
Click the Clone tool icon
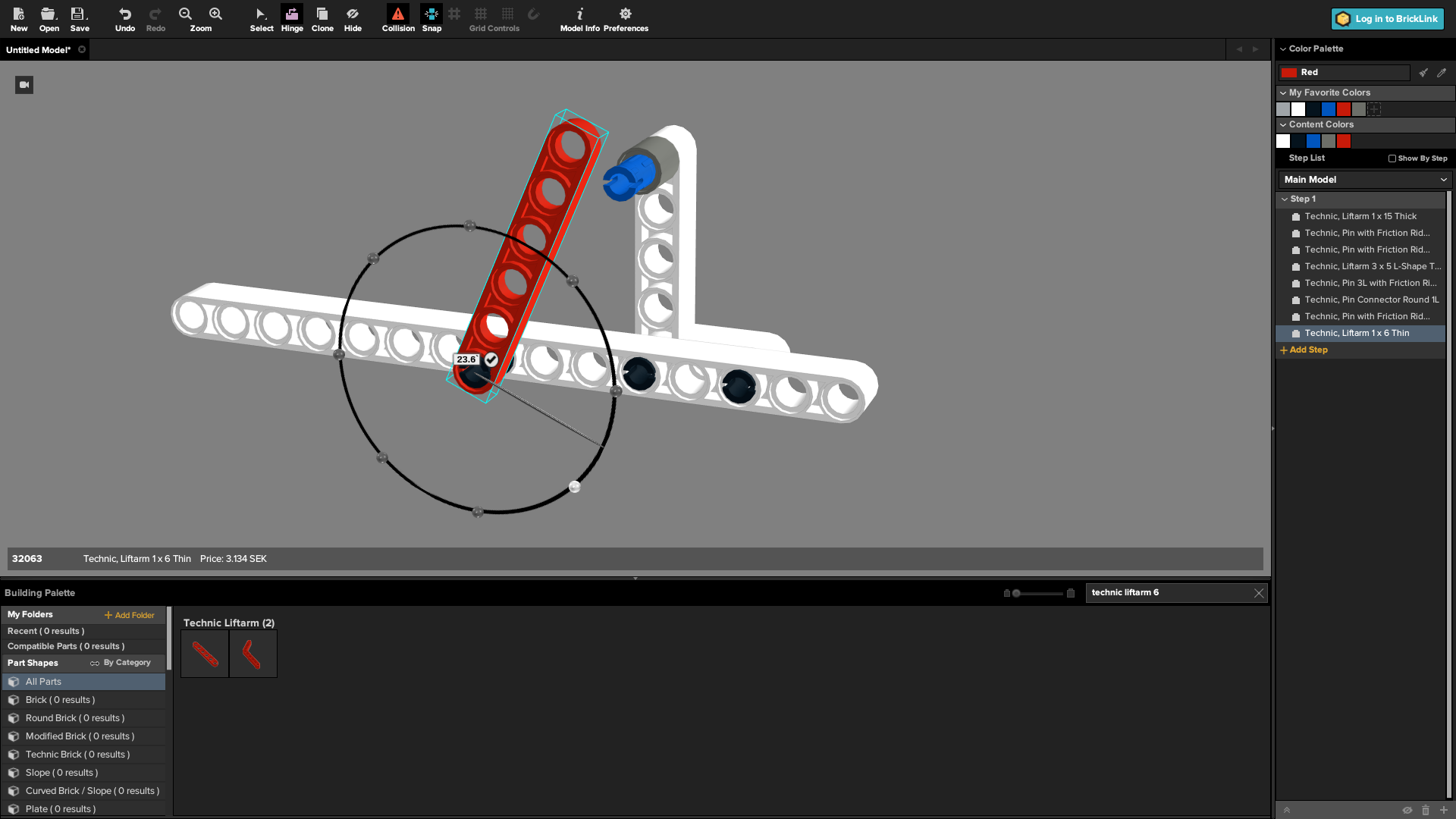point(322,18)
